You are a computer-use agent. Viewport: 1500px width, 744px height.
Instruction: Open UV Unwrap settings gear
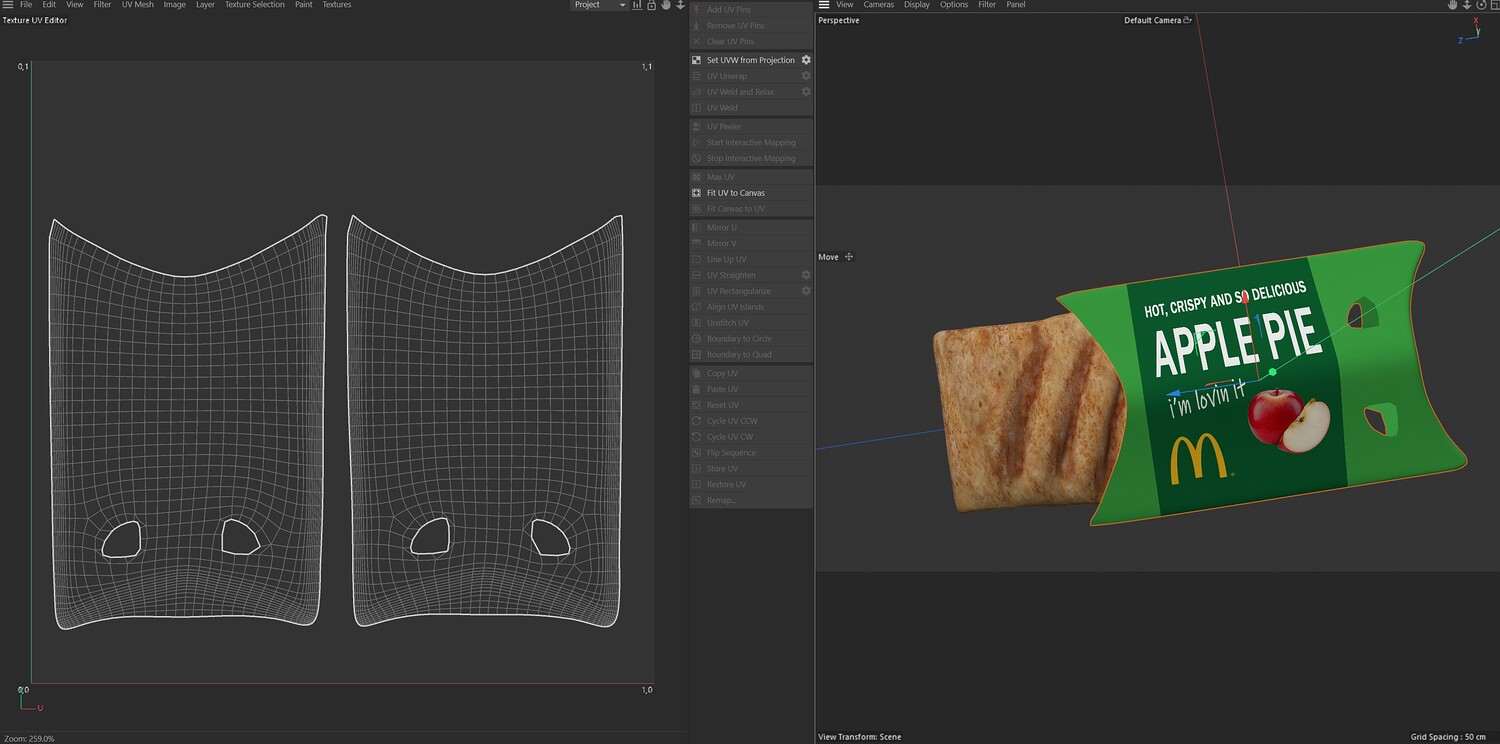pyautogui.click(x=806, y=76)
